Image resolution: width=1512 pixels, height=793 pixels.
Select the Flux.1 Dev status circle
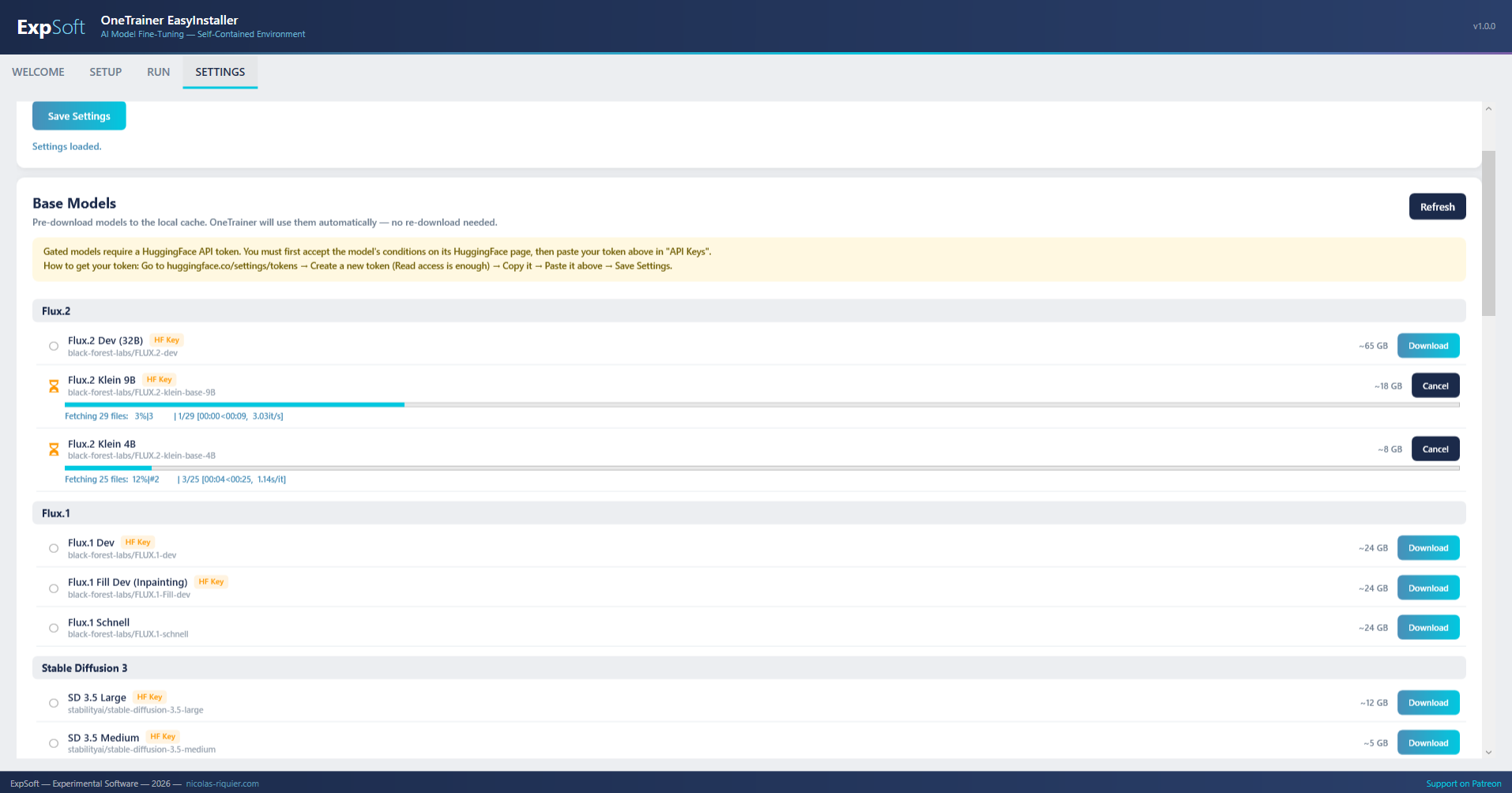tap(54, 548)
